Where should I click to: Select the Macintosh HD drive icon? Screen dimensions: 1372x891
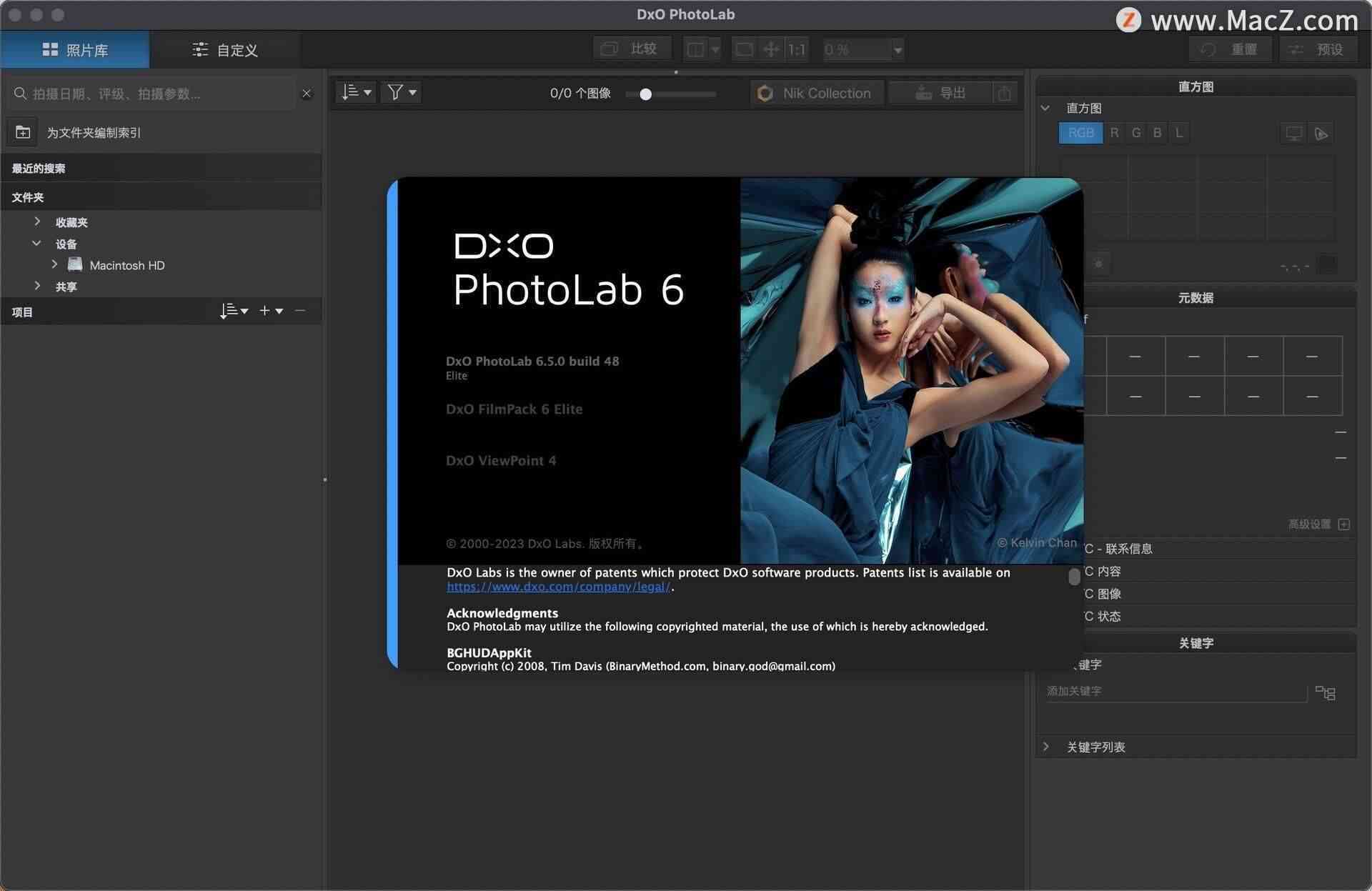pos(75,264)
